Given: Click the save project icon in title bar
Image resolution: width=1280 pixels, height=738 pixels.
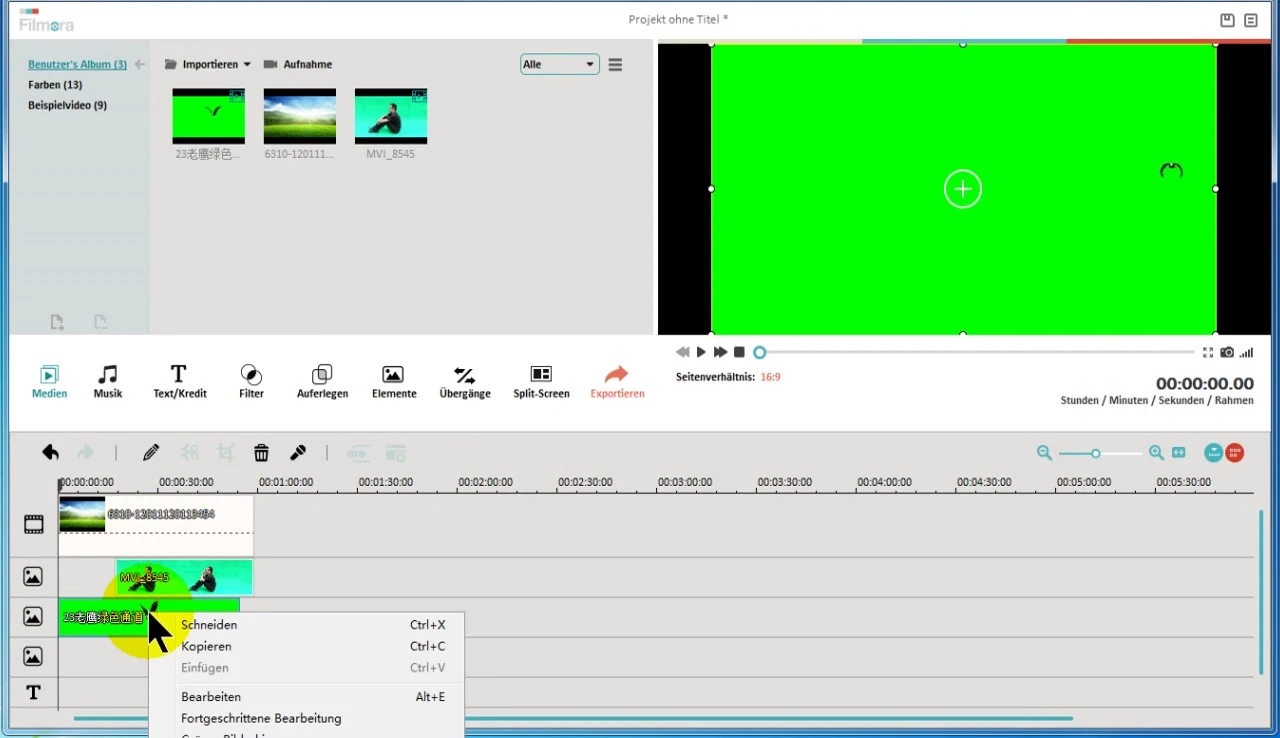Looking at the screenshot, I should [1227, 20].
